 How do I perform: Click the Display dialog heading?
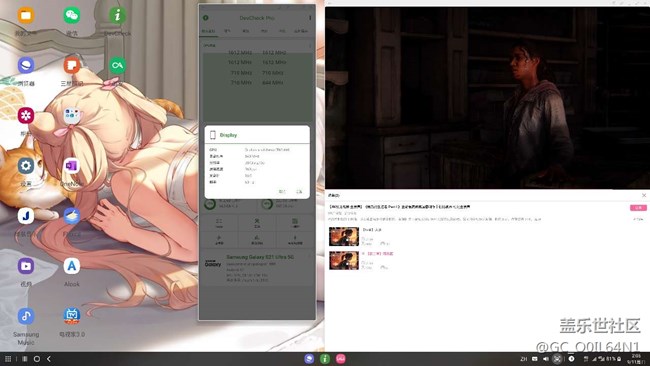[x=228, y=135]
